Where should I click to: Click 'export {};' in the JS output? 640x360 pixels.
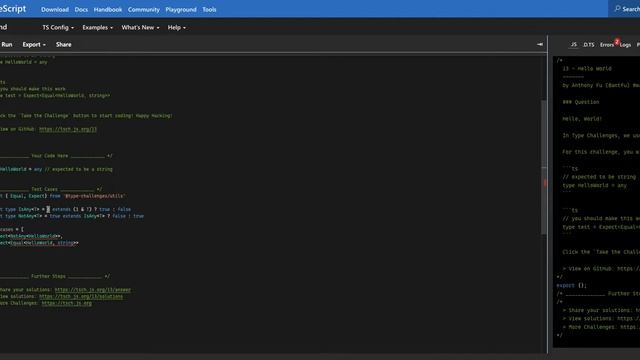click(x=571, y=285)
